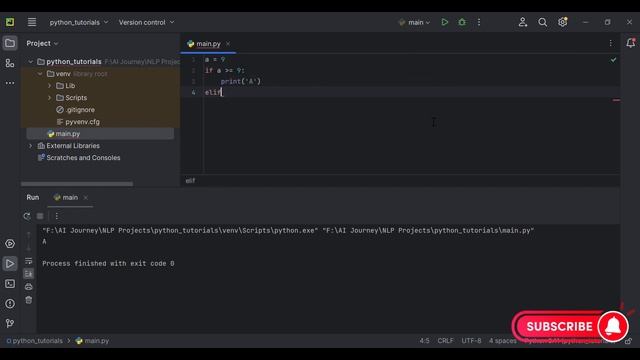Click the PyCharm logo icon
Image resolution: width=640 pixels, height=360 pixels.
click(x=10, y=22)
